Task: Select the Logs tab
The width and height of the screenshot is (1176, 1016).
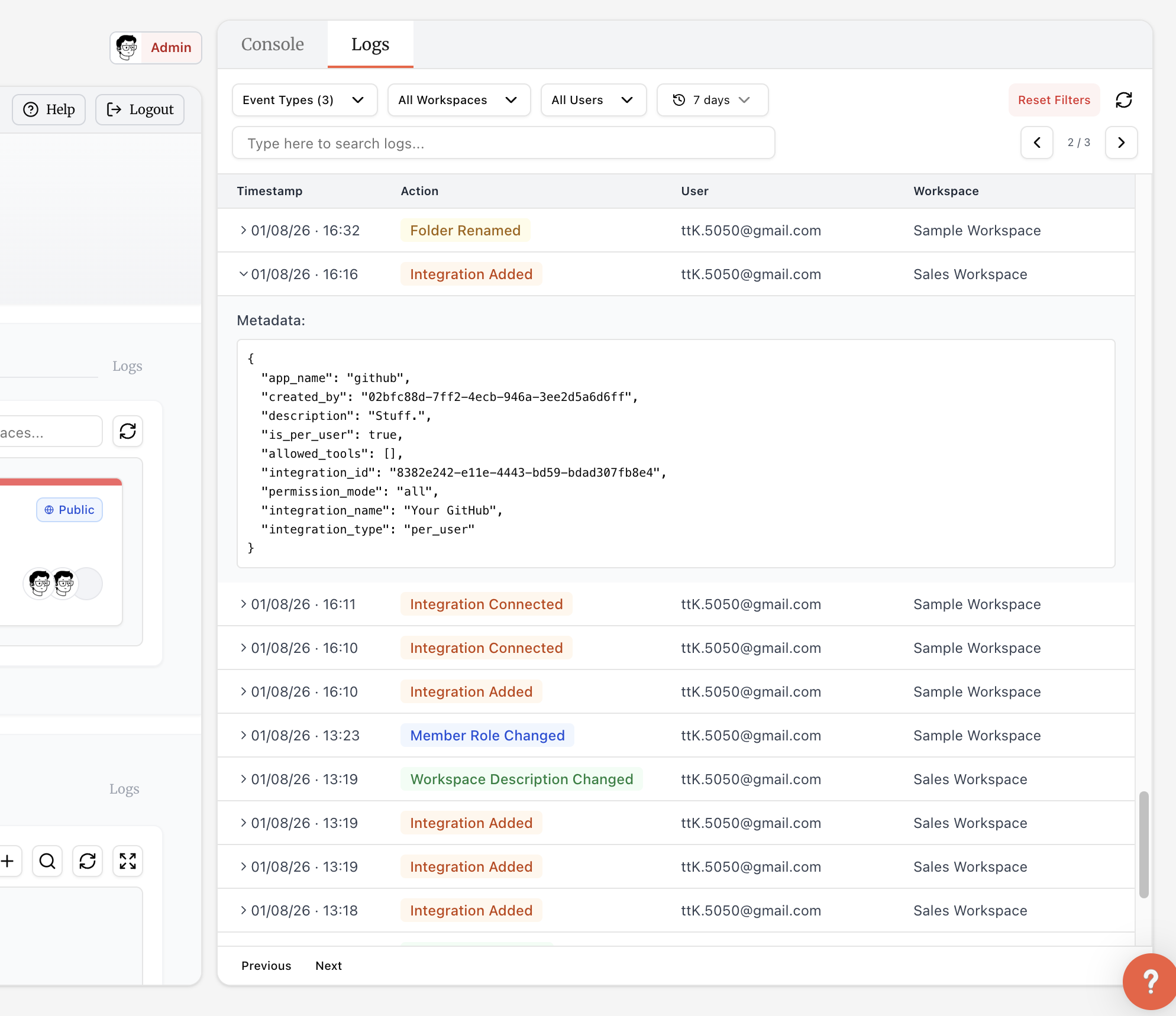Action: click(x=370, y=44)
